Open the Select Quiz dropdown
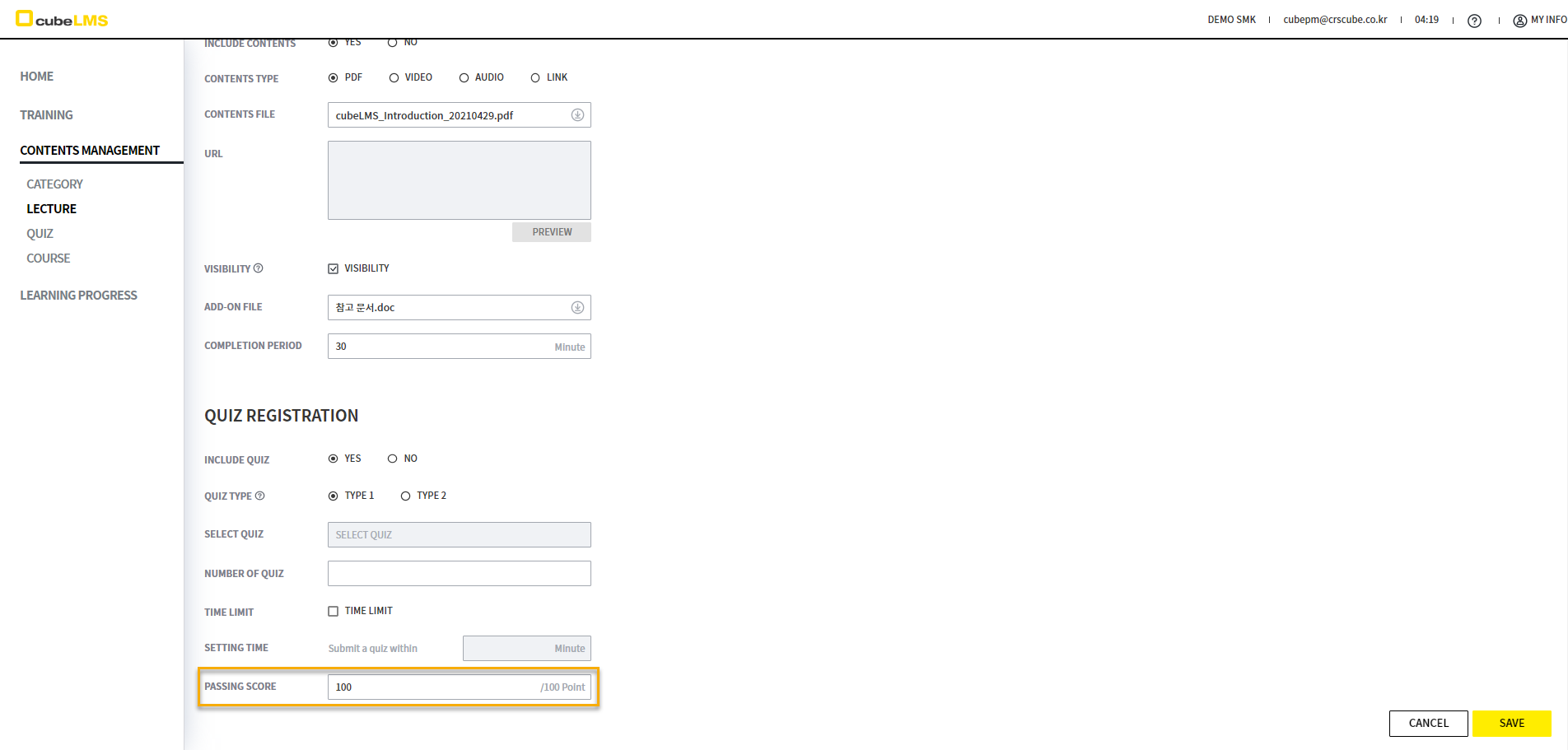The height and width of the screenshot is (750, 1568). (x=459, y=535)
